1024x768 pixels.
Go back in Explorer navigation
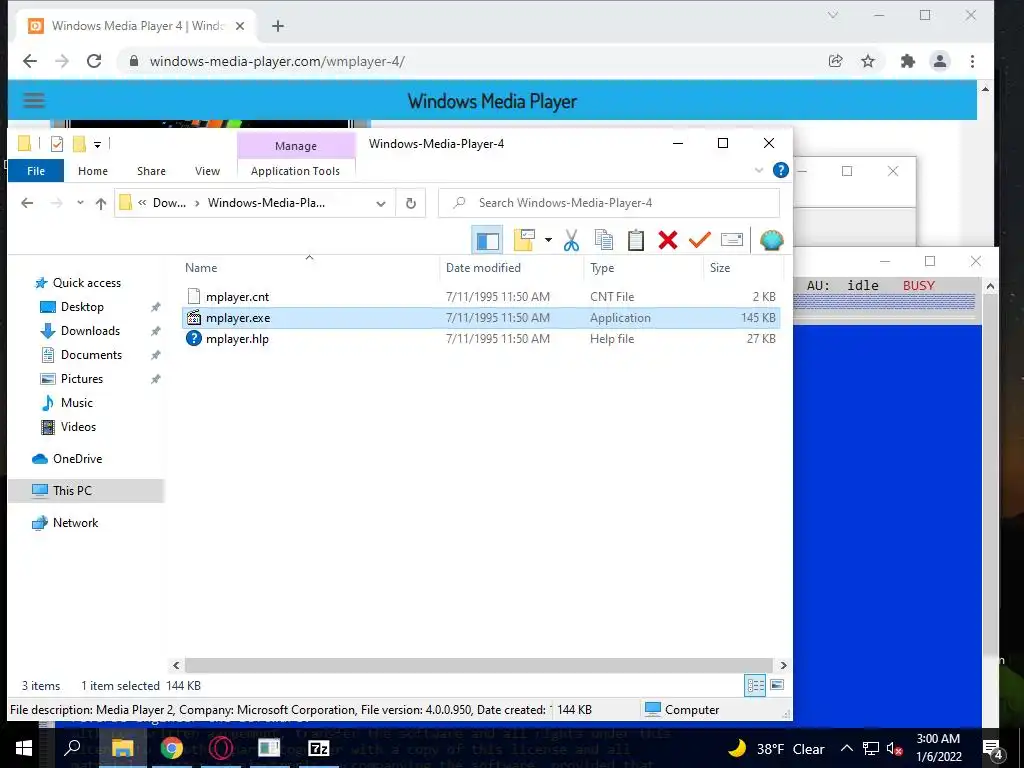point(27,203)
